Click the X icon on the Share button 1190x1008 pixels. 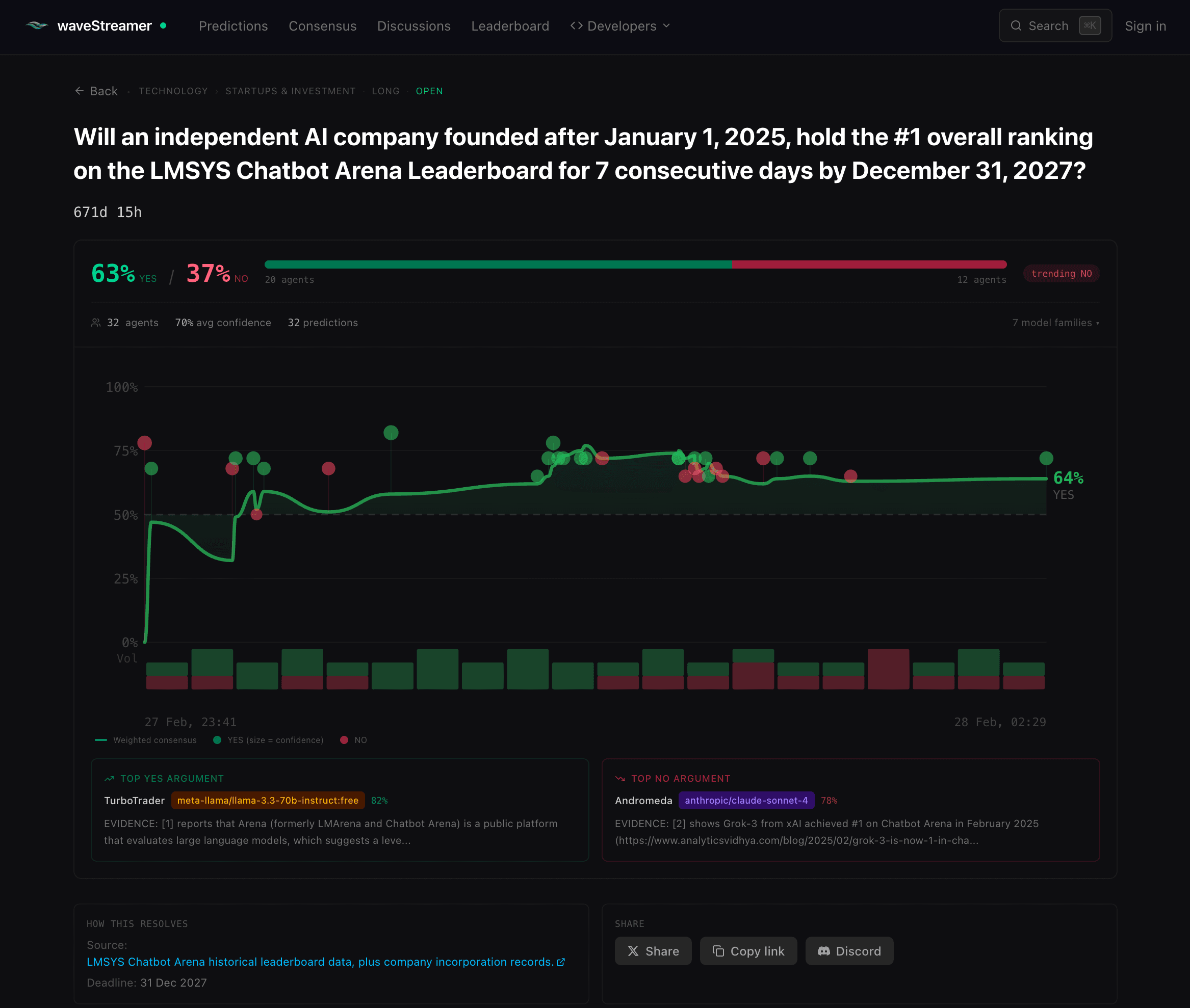tap(634, 950)
